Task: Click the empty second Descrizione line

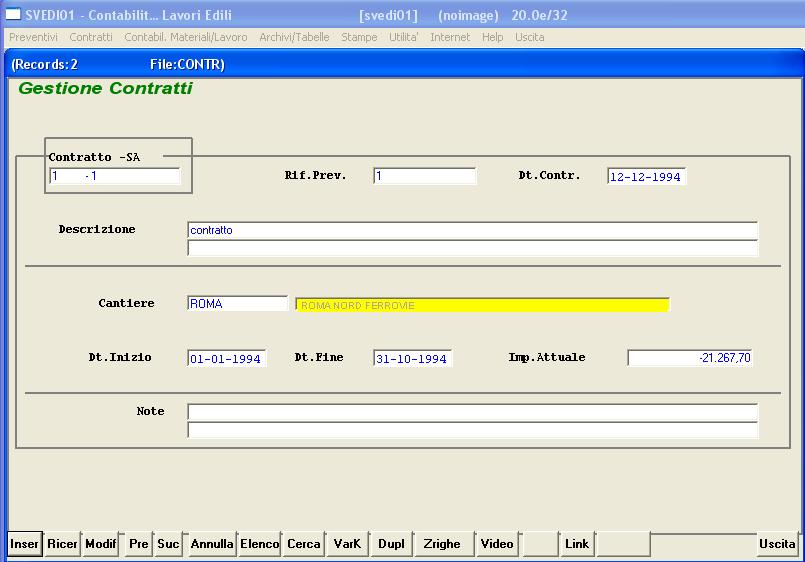Action: click(x=472, y=248)
